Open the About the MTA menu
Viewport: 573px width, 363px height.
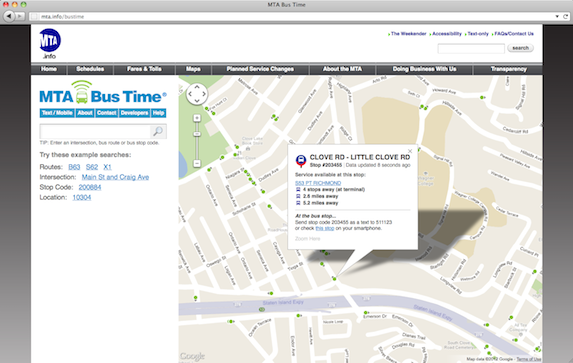[x=342, y=69]
